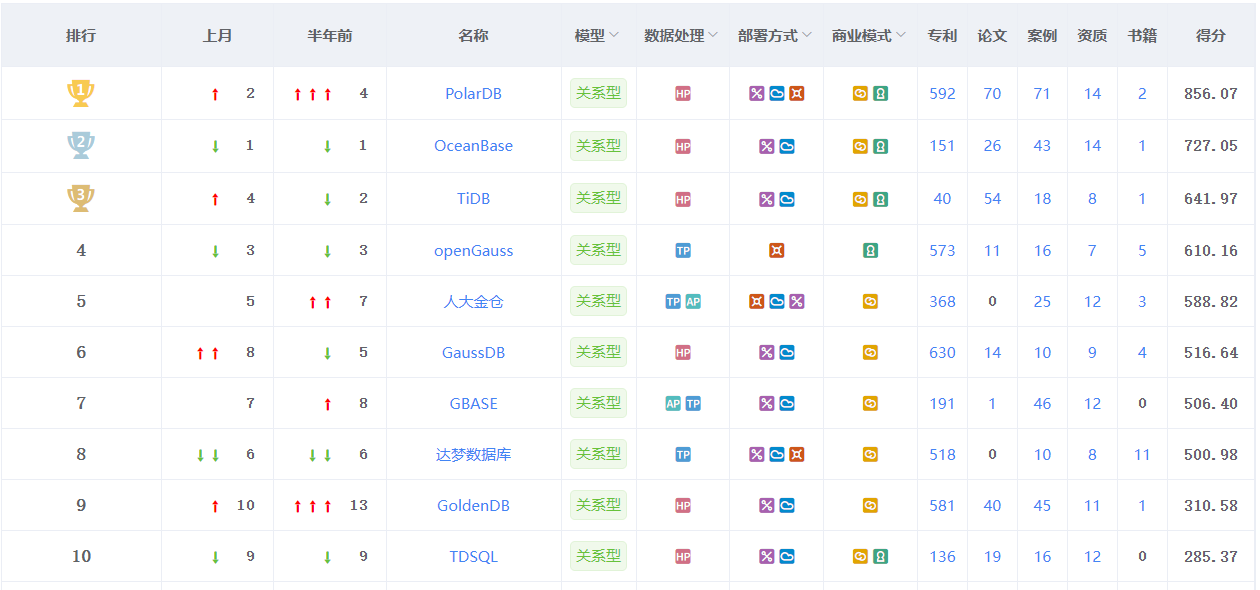Click the 专利 column header
Screen dimensions: 1260x590
(x=942, y=35)
